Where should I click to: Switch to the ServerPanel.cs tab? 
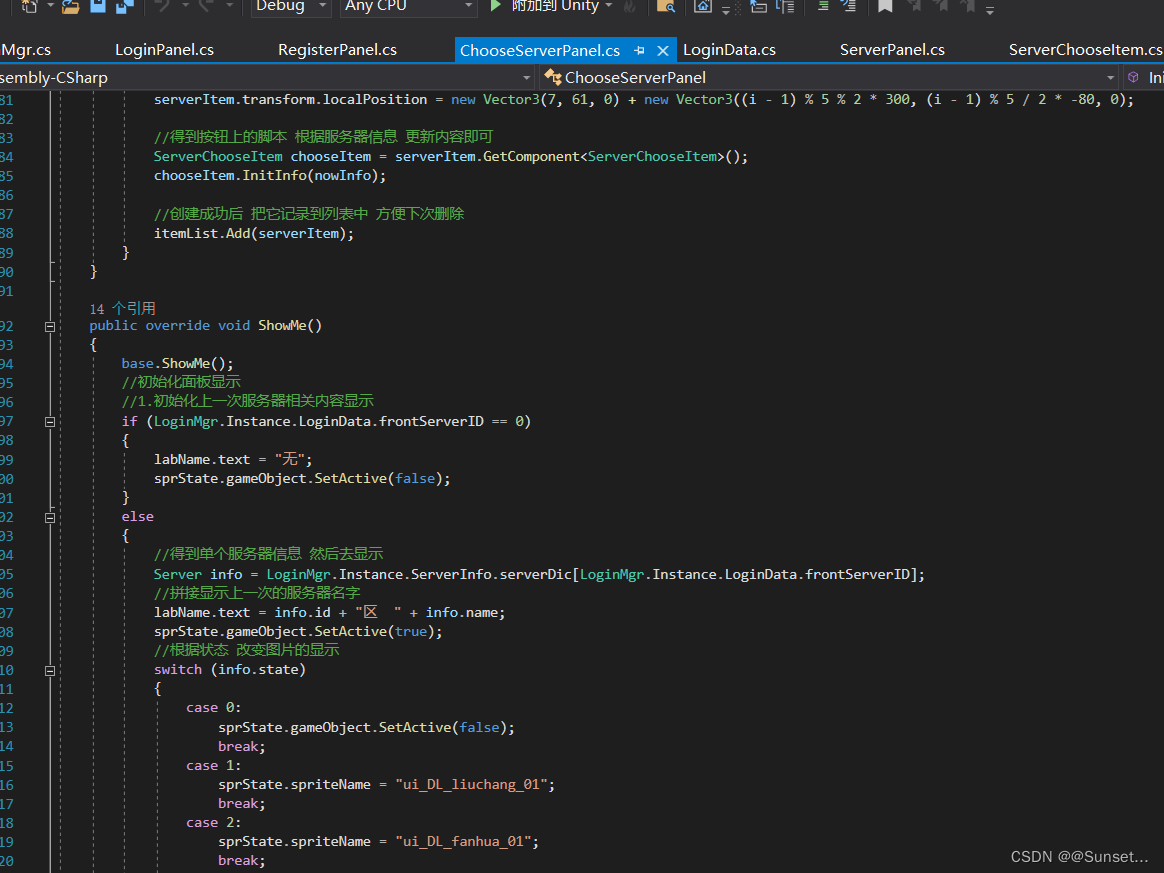tap(892, 50)
